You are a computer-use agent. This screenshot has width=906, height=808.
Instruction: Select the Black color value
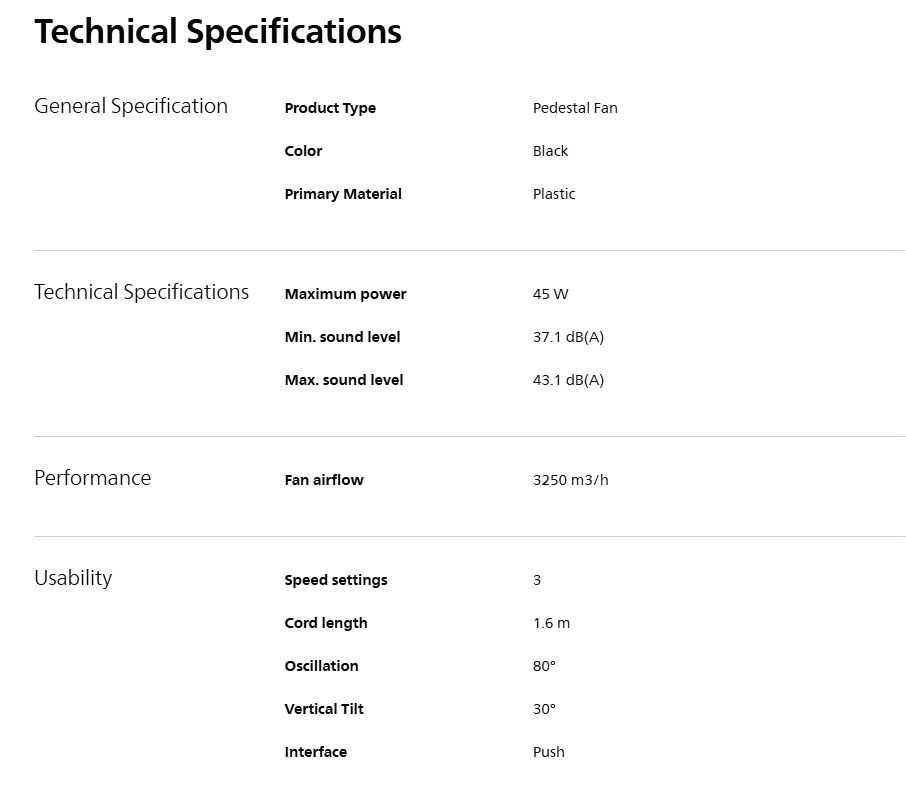click(550, 151)
